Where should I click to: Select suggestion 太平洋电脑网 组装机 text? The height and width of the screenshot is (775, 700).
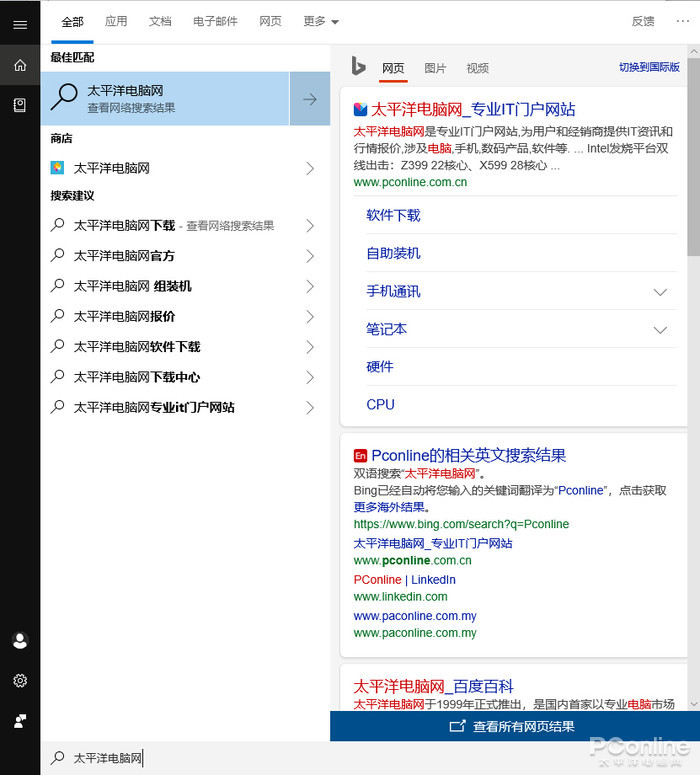pyautogui.click(x=132, y=286)
